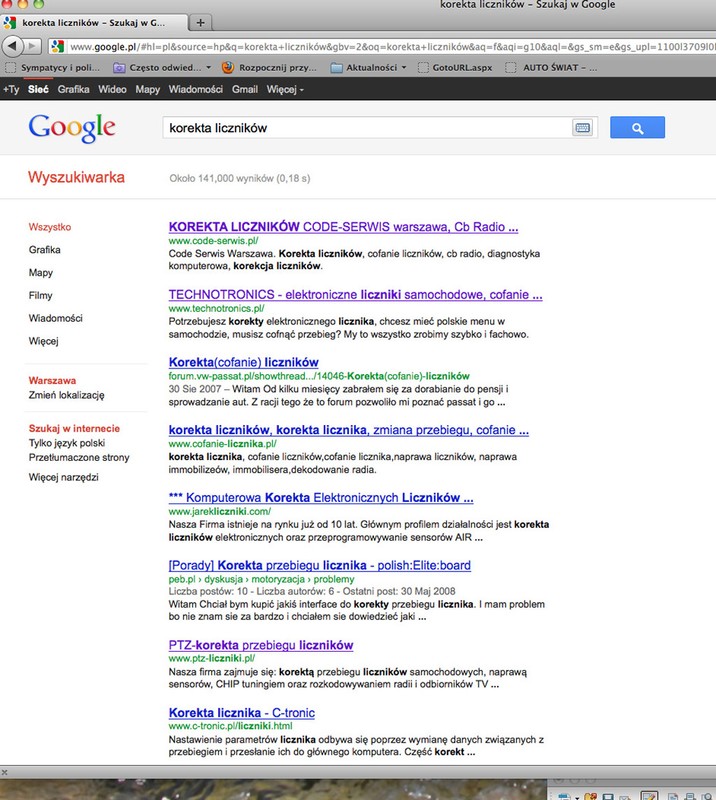This screenshot has width=716, height=800.
Task: Select Wszystko filter in sidebar
Action: click(50, 227)
